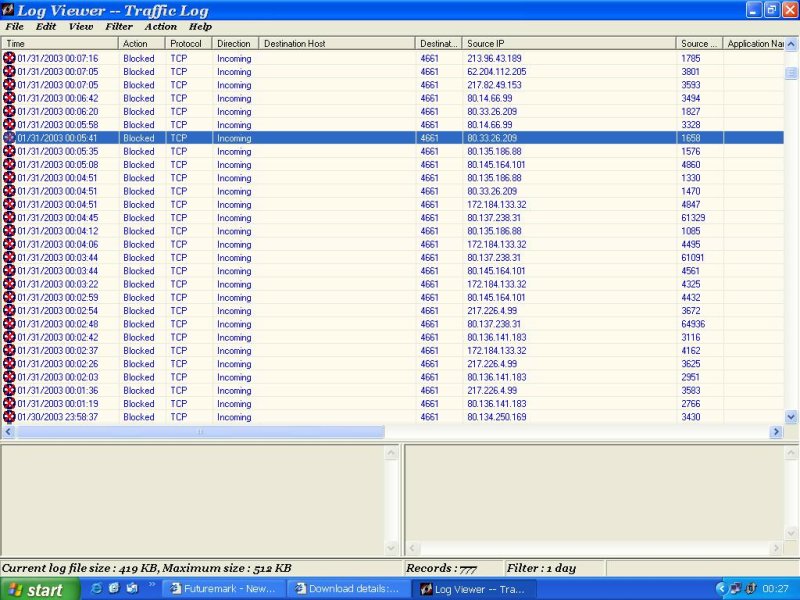Image resolution: width=800 pixels, height=600 pixels.
Task: Select source port 64936 cell
Action: click(693, 323)
